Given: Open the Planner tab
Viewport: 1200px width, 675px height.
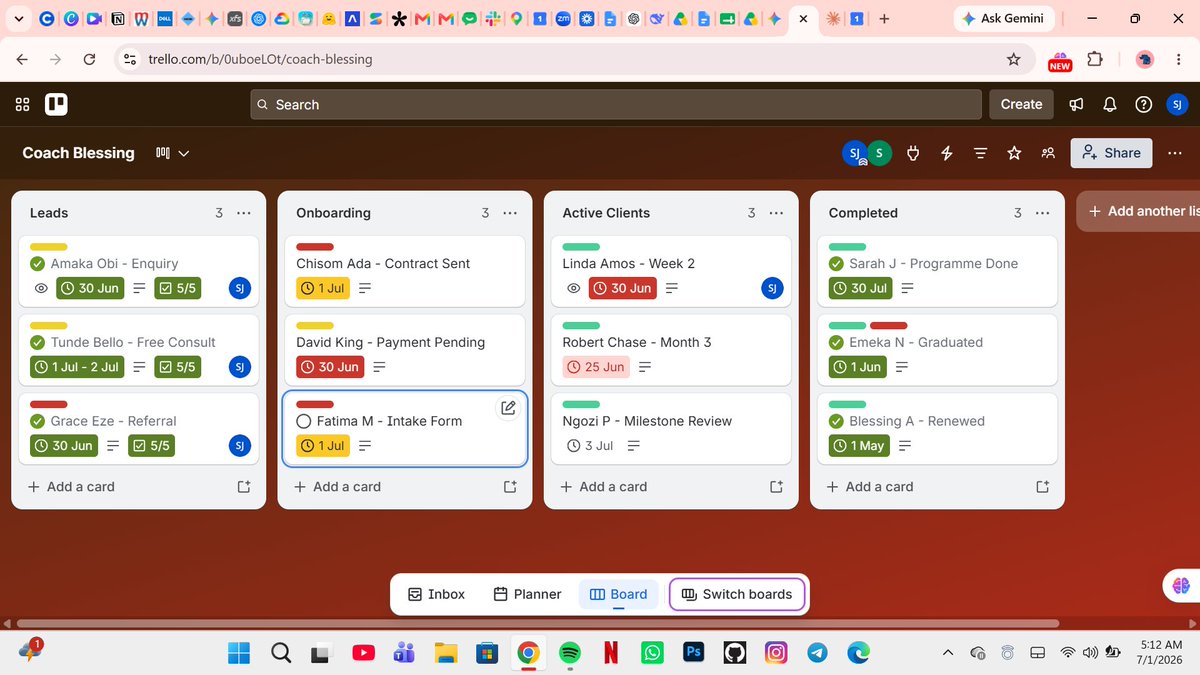Looking at the screenshot, I should [x=527, y=594].
